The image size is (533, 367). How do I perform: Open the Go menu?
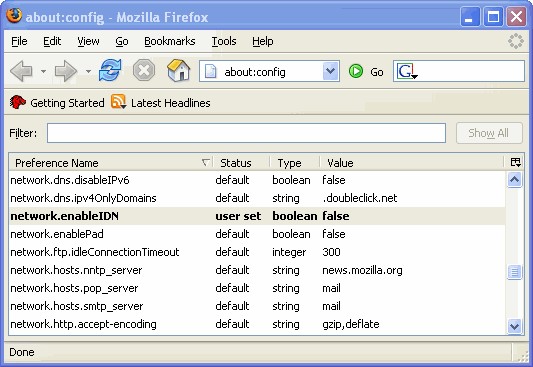tap(122, 41)
